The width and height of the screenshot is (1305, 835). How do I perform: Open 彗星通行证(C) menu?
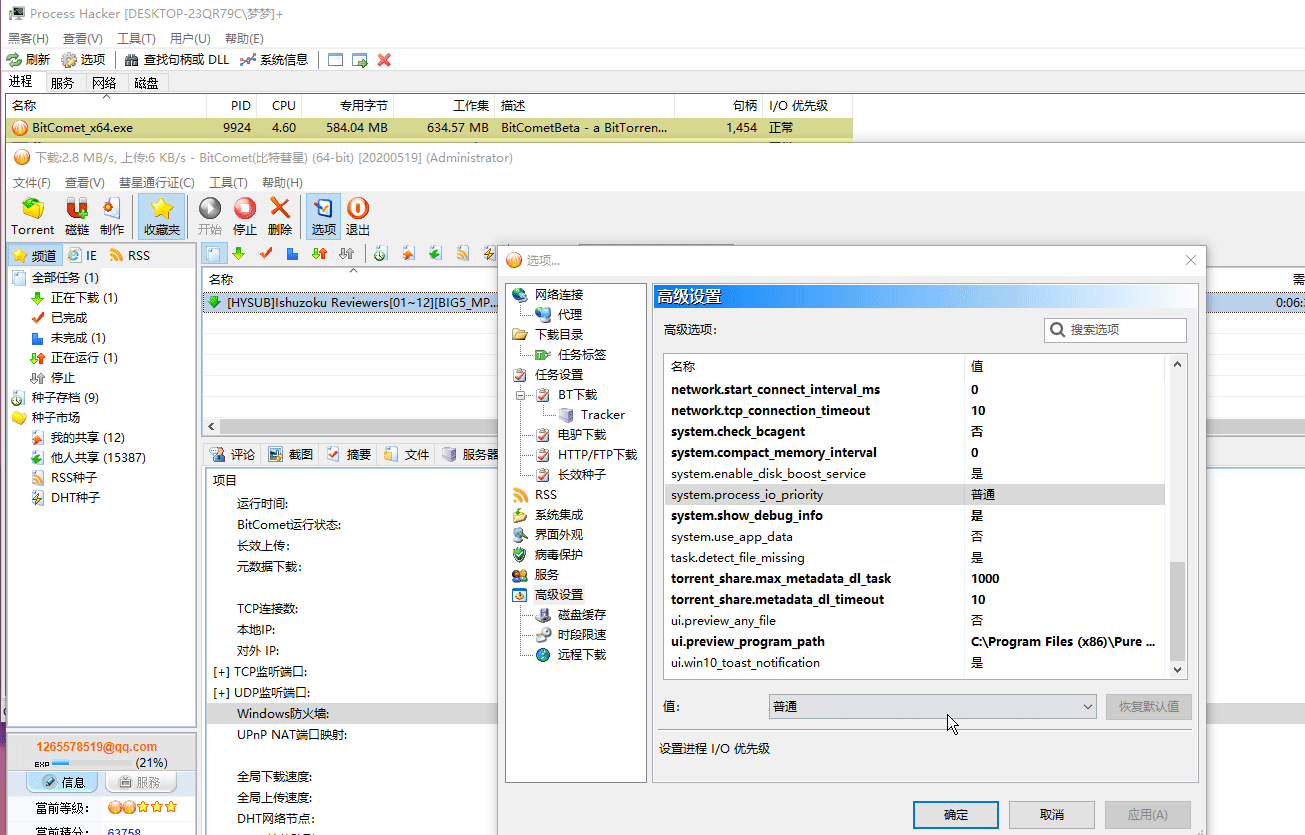(x=156, y=183)
